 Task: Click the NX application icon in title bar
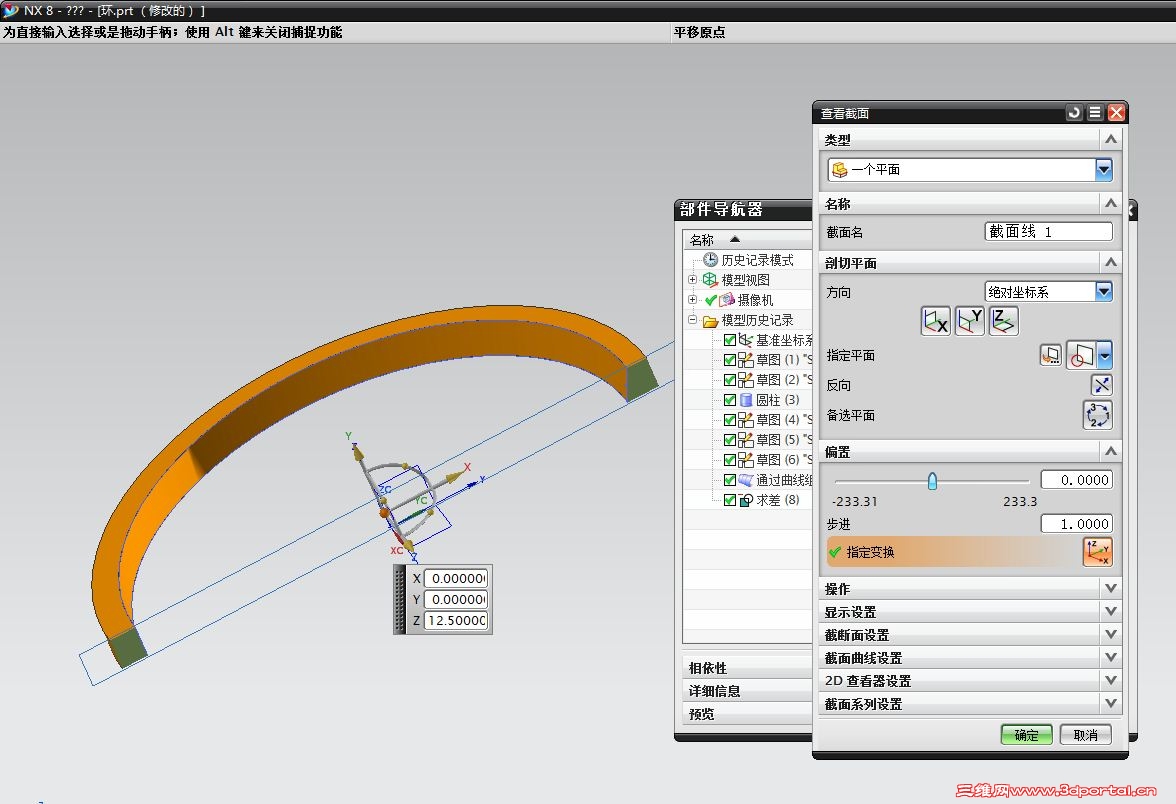point(10,10)
